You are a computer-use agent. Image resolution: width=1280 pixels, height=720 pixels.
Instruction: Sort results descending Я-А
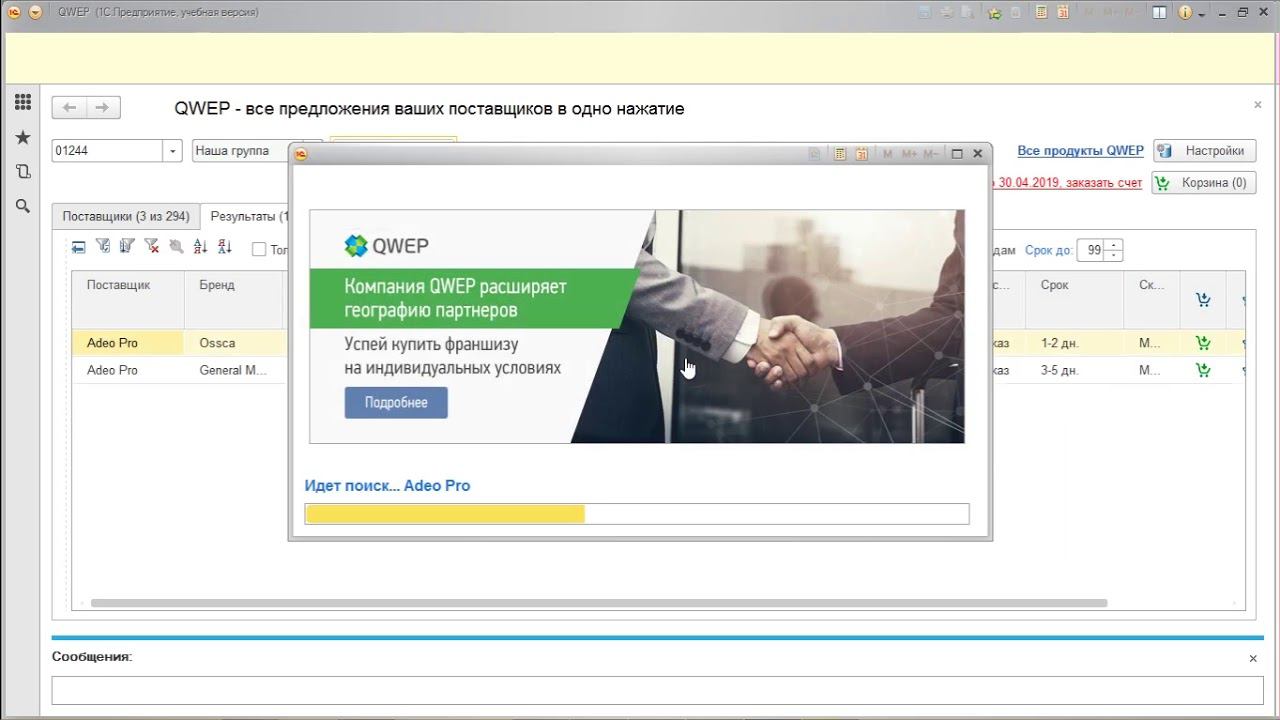tap(225, 247)
